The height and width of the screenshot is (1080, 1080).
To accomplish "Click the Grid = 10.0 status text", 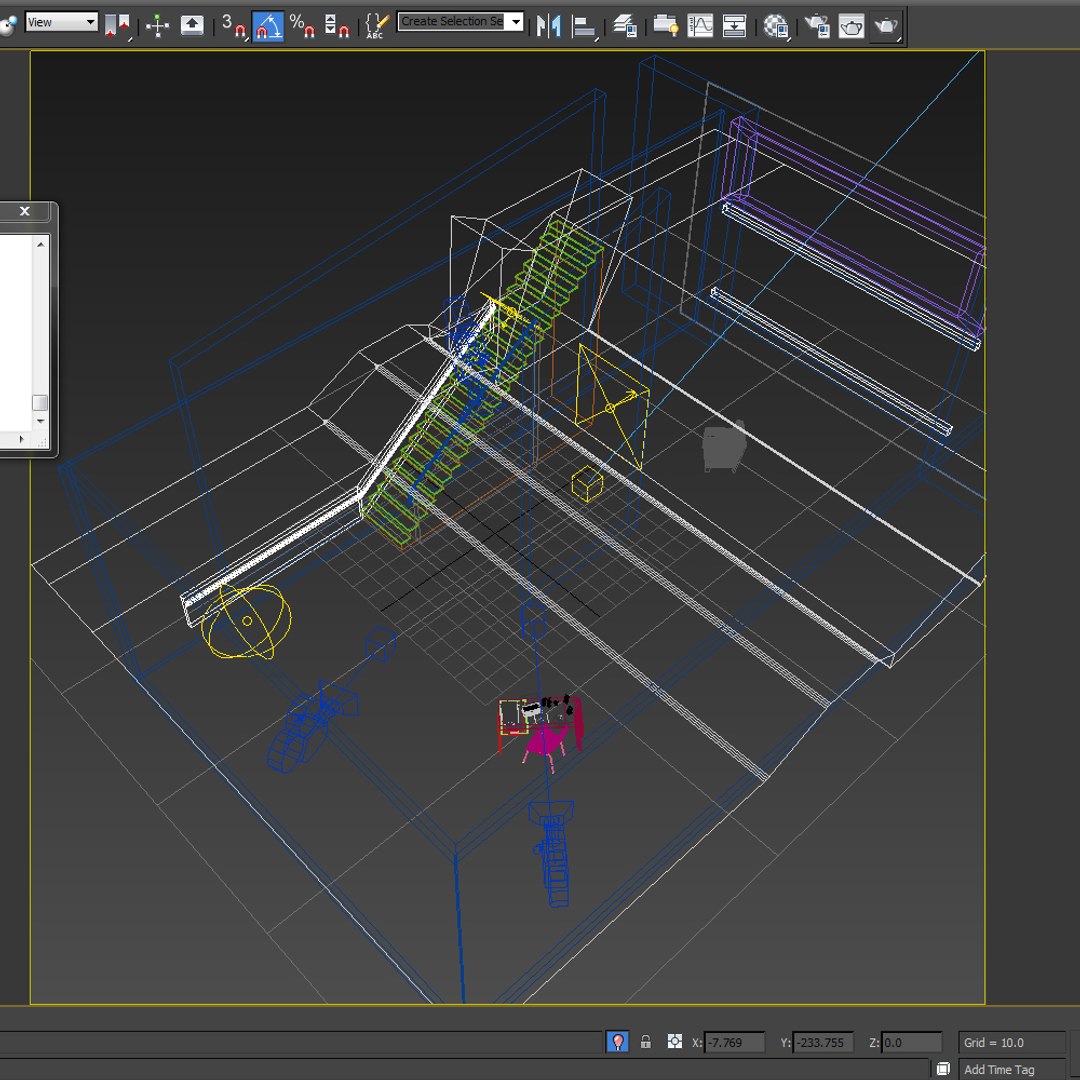I will click(993, 1042).
